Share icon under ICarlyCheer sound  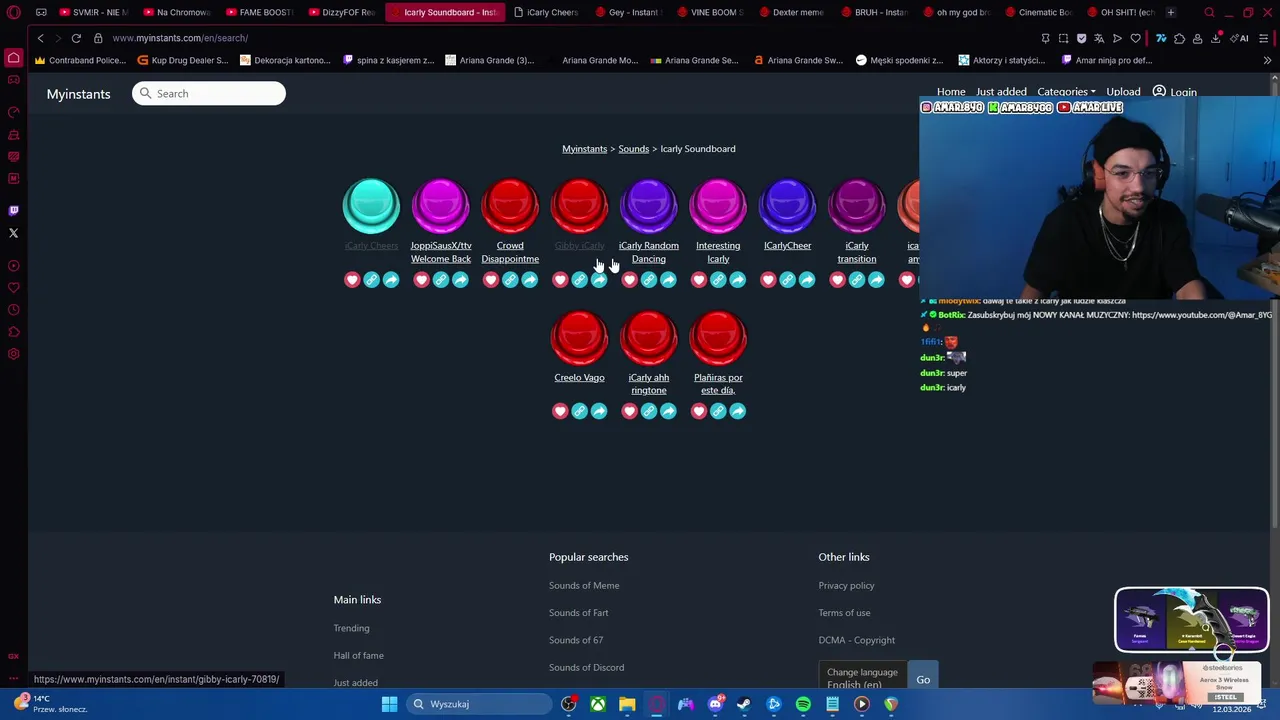pyautogui.click(x=807, y=280)
